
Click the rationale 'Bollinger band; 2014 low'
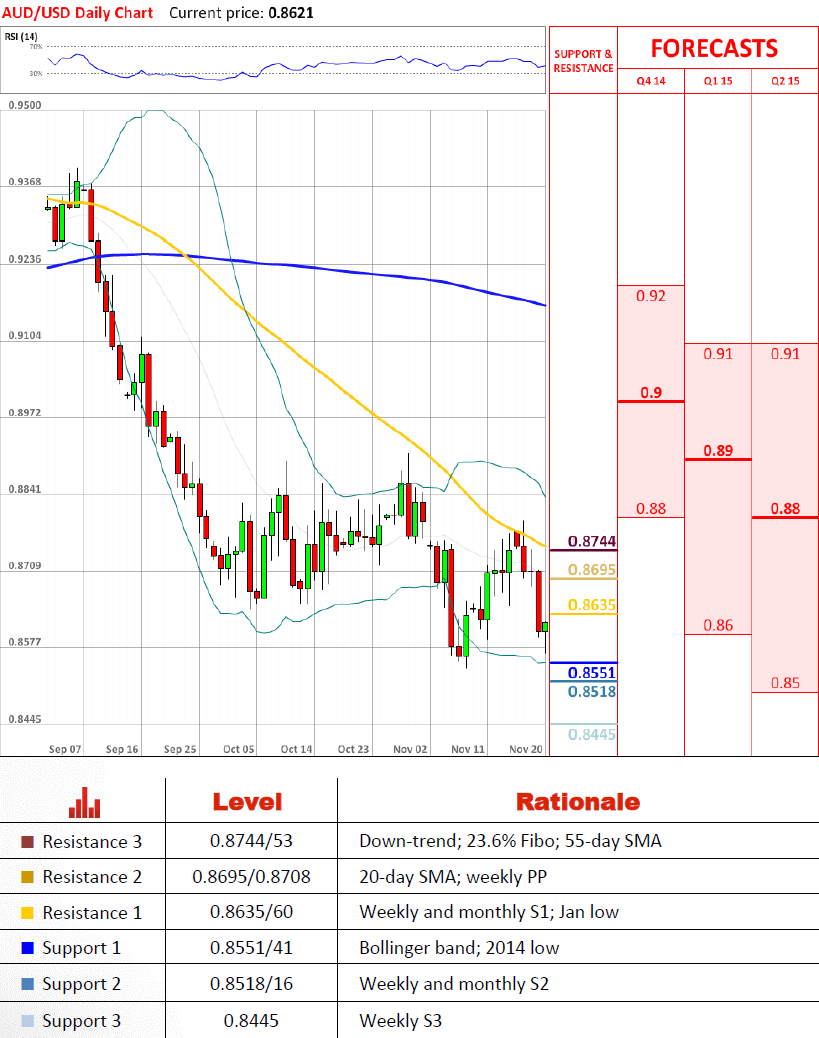459,948
